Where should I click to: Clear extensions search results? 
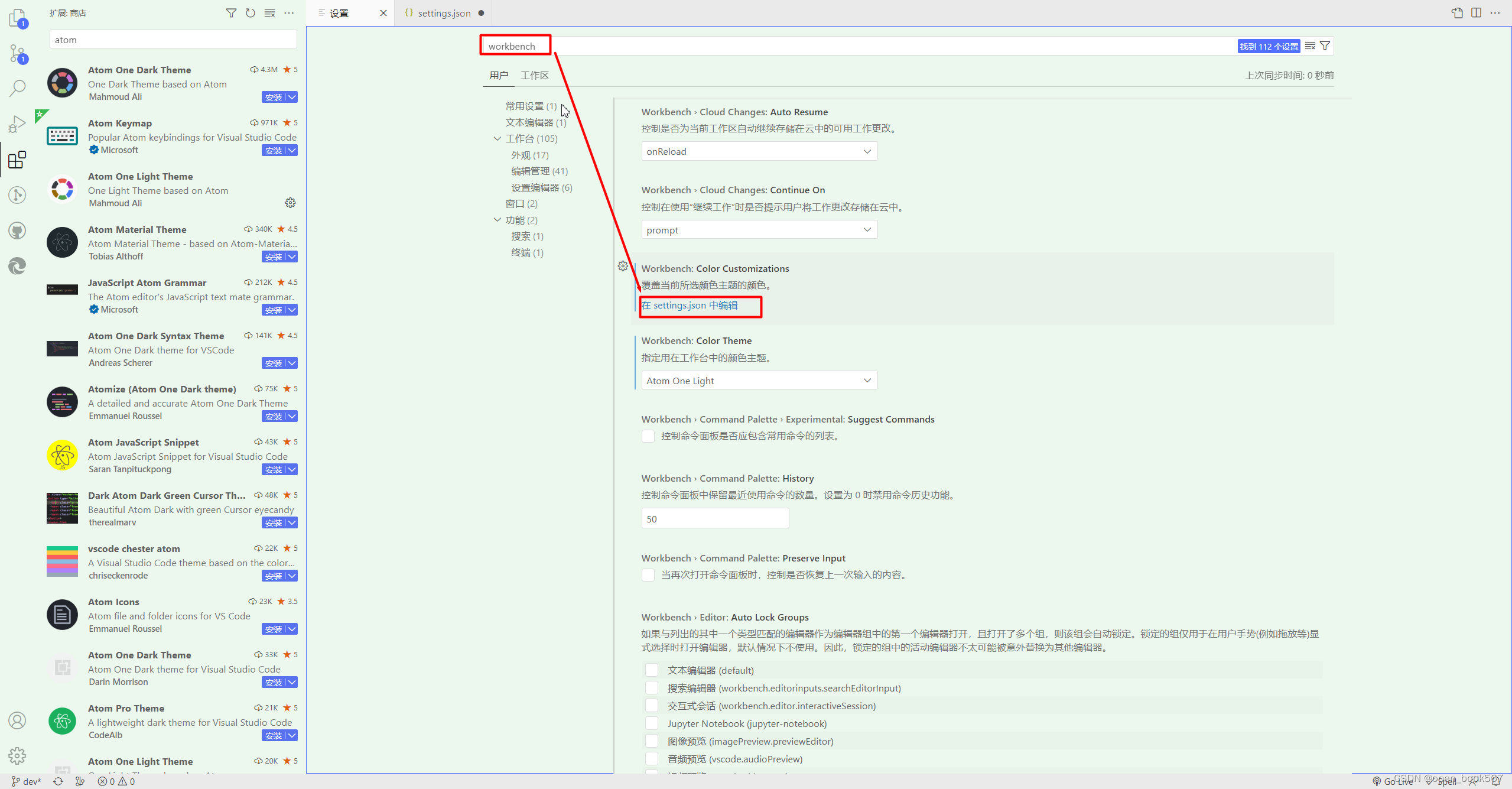[x=269, y=13]
